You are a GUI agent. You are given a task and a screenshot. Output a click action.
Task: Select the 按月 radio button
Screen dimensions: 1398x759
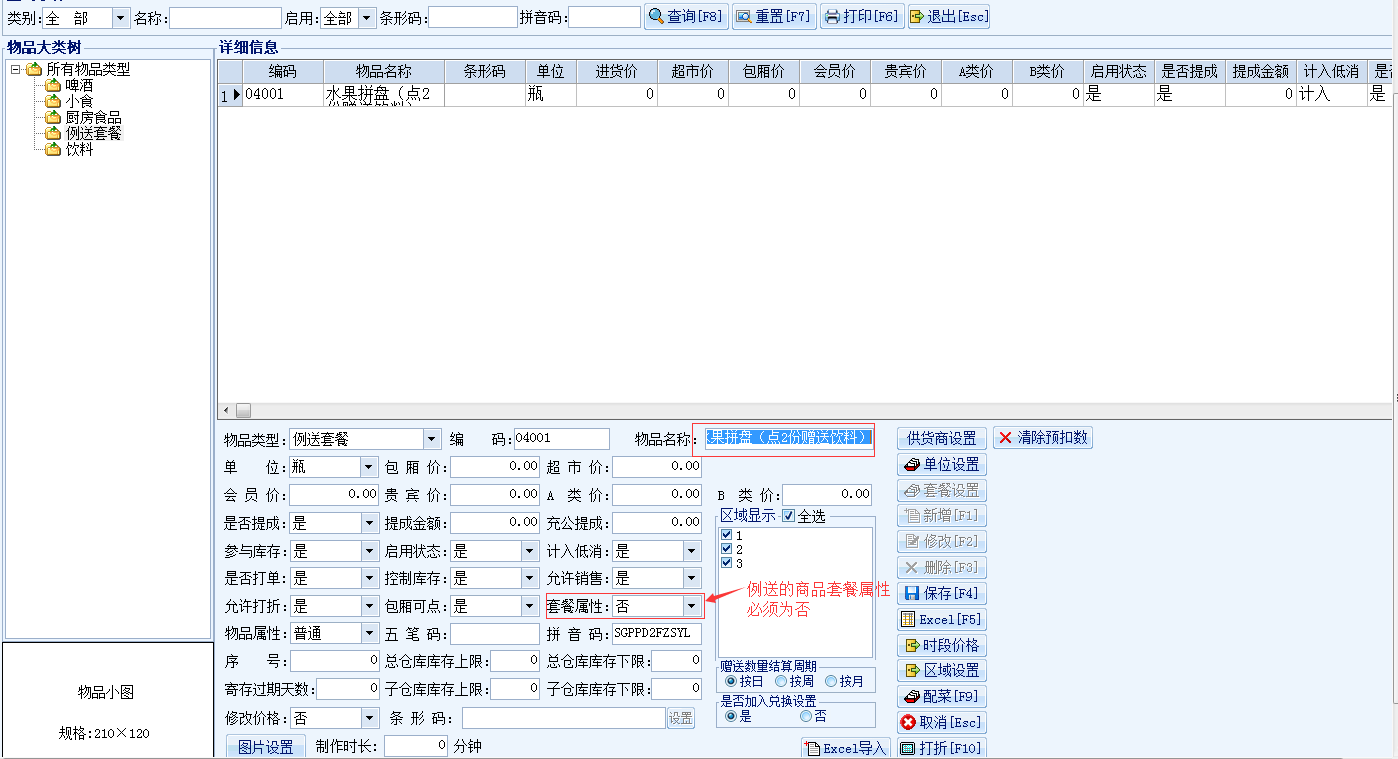(831, 681)
